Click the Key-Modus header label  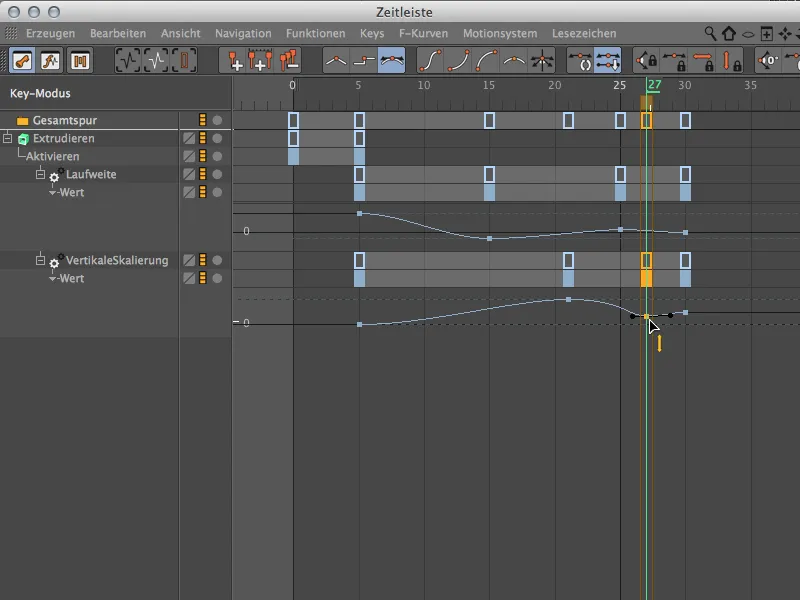(40, 93)
